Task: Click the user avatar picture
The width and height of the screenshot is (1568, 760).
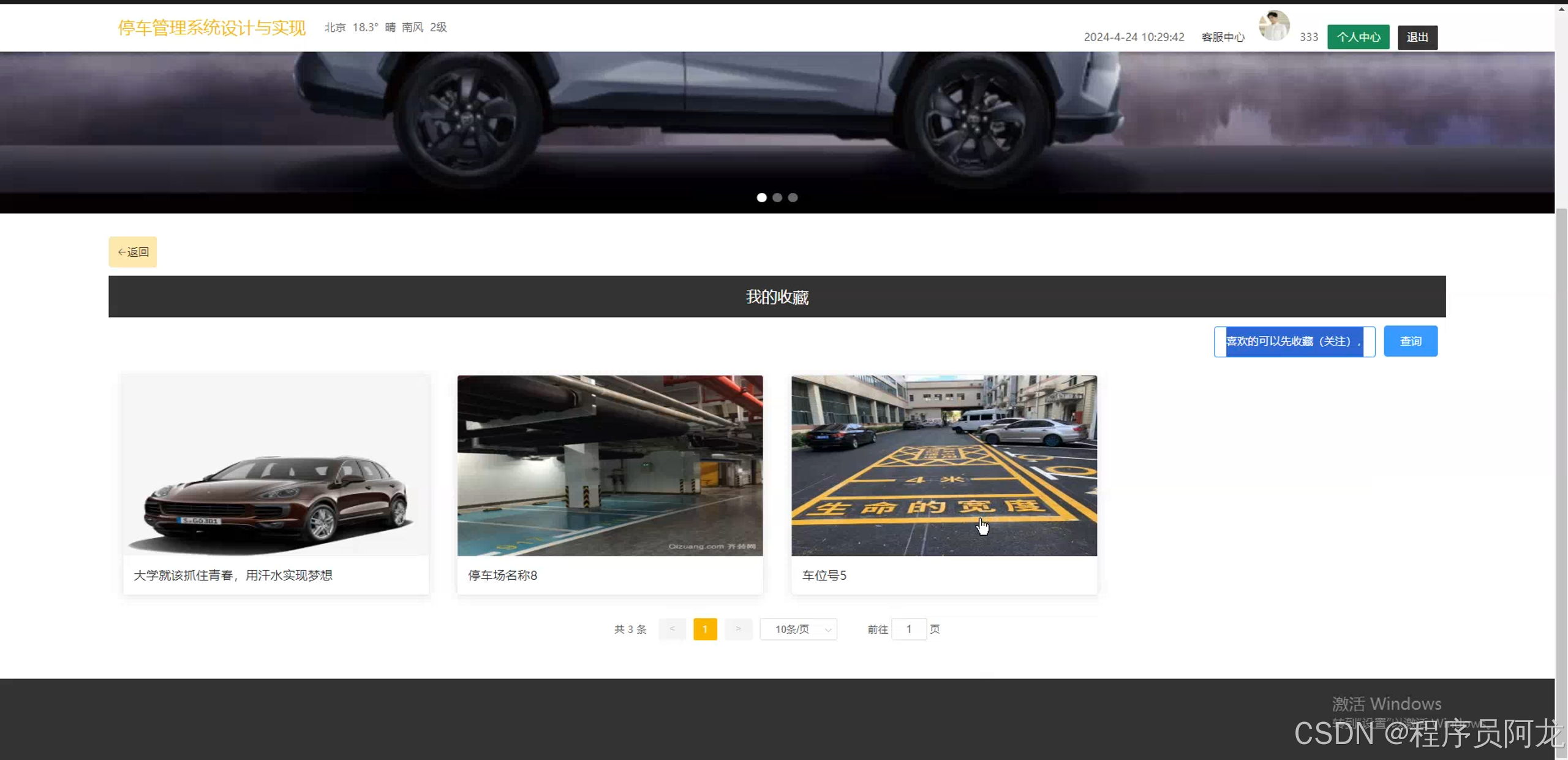Action: [x=1273, y=26]
